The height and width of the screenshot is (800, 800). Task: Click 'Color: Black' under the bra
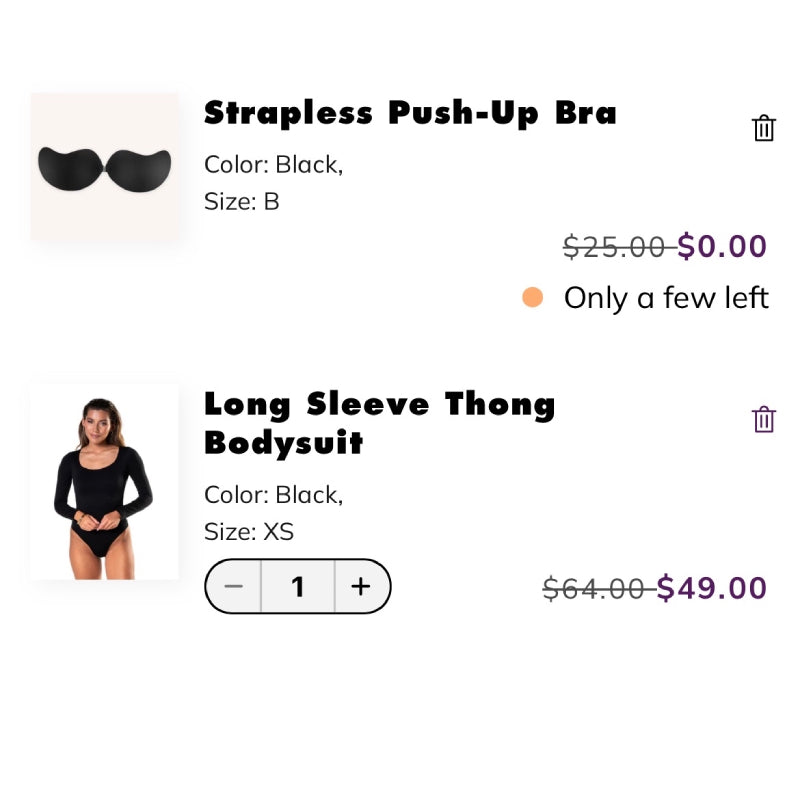273,164
